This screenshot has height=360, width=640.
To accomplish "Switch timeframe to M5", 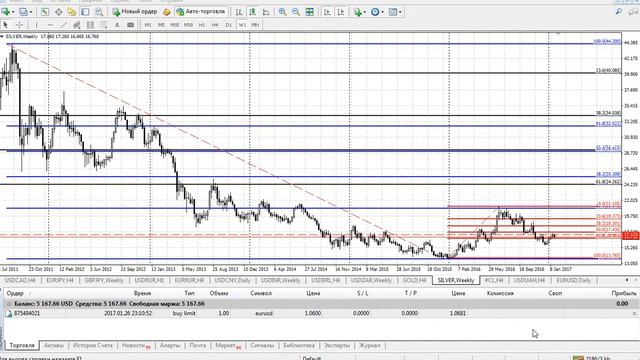I will [162, 25].
